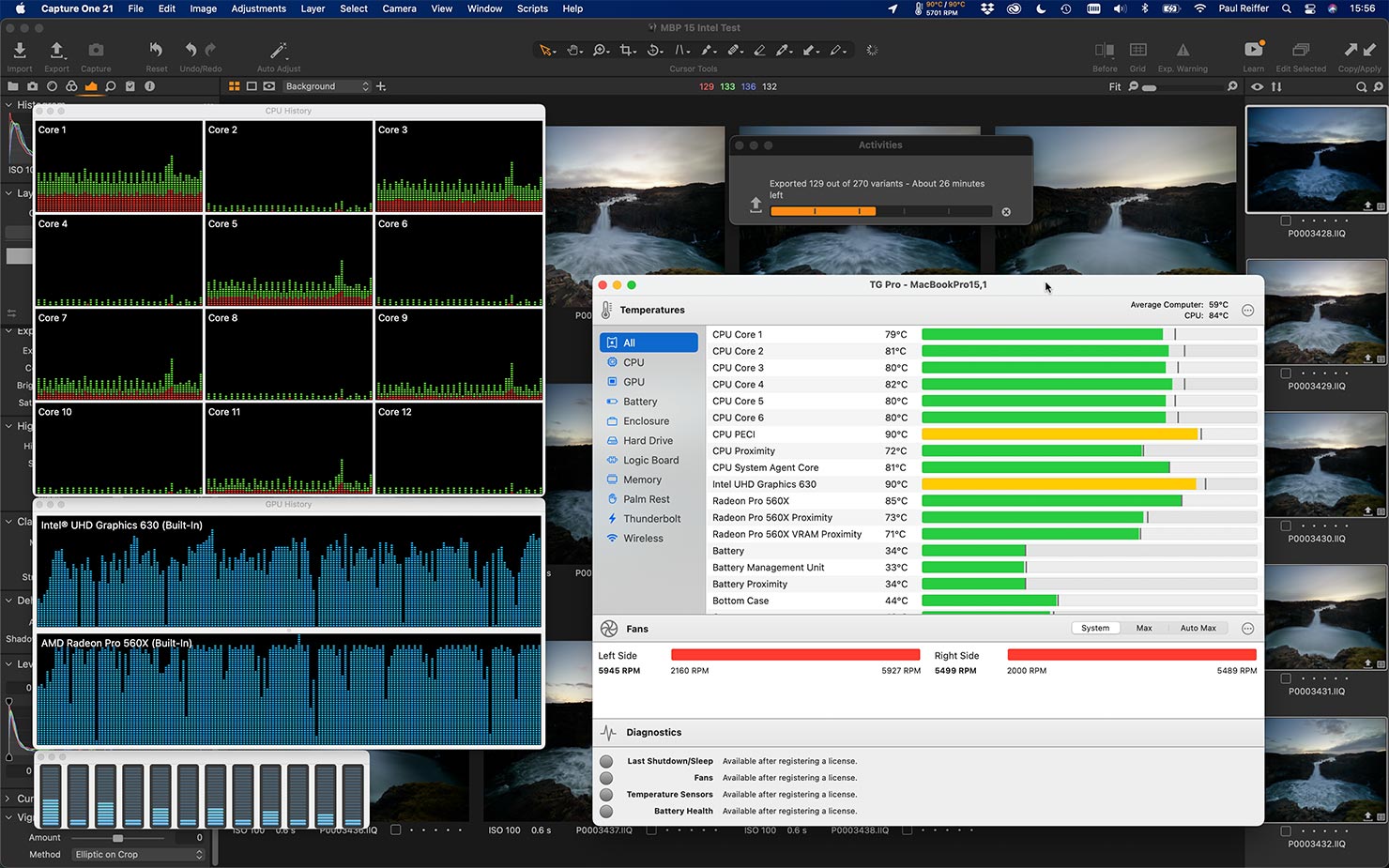Click the Redo arrow icon

coord(211,50)
